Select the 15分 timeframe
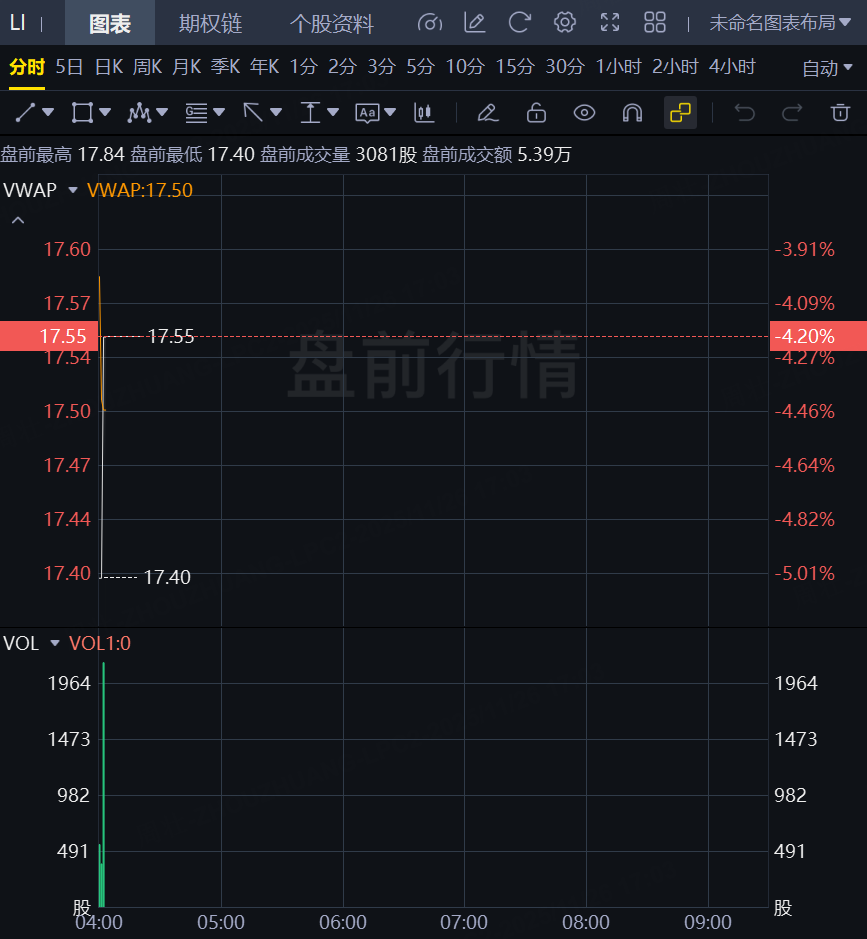Screen dimensions: 867x939 click(514, 66)
